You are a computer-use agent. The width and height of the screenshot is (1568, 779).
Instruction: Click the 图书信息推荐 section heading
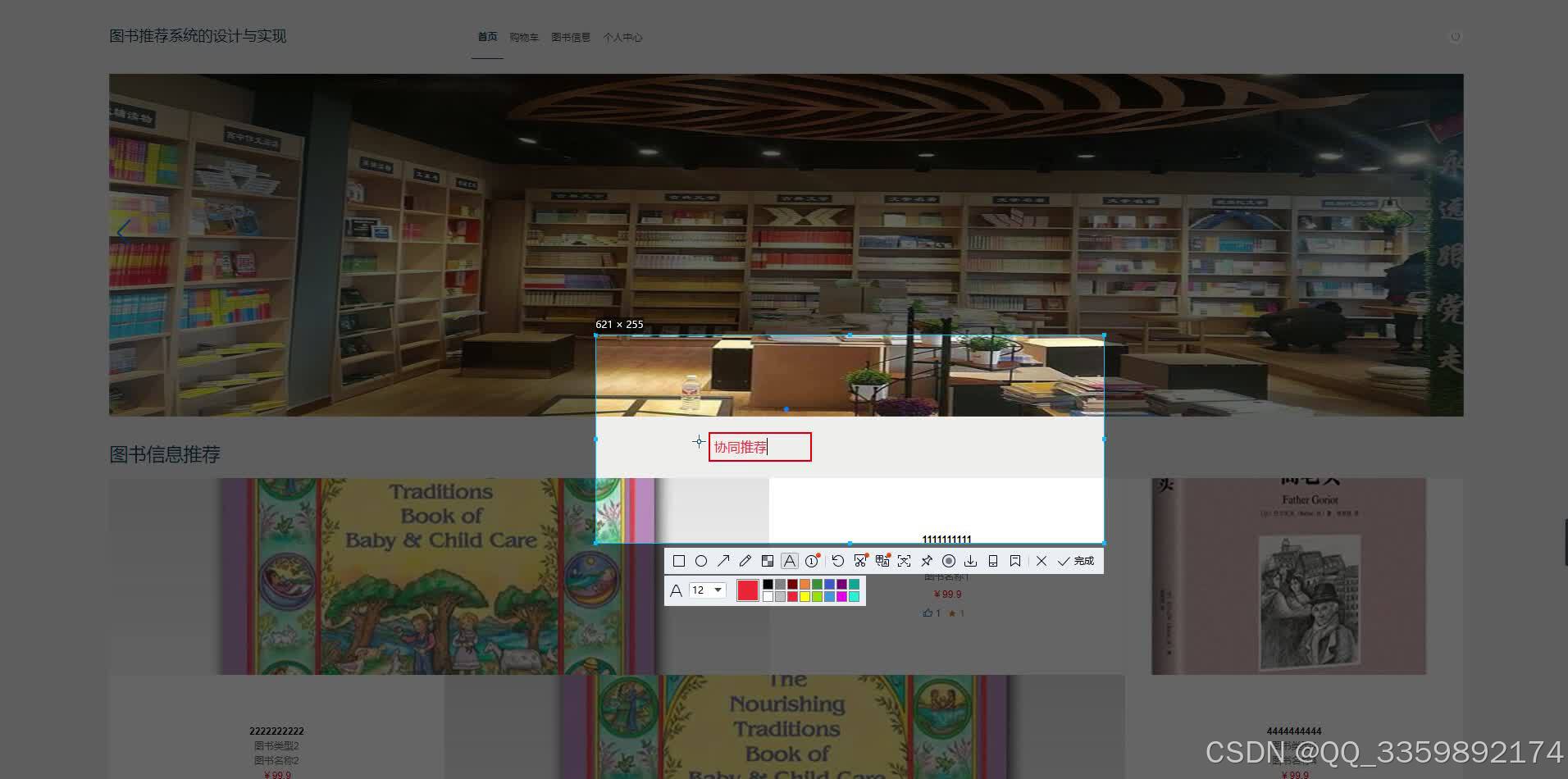pyautogui.click(x=165, y=454)
